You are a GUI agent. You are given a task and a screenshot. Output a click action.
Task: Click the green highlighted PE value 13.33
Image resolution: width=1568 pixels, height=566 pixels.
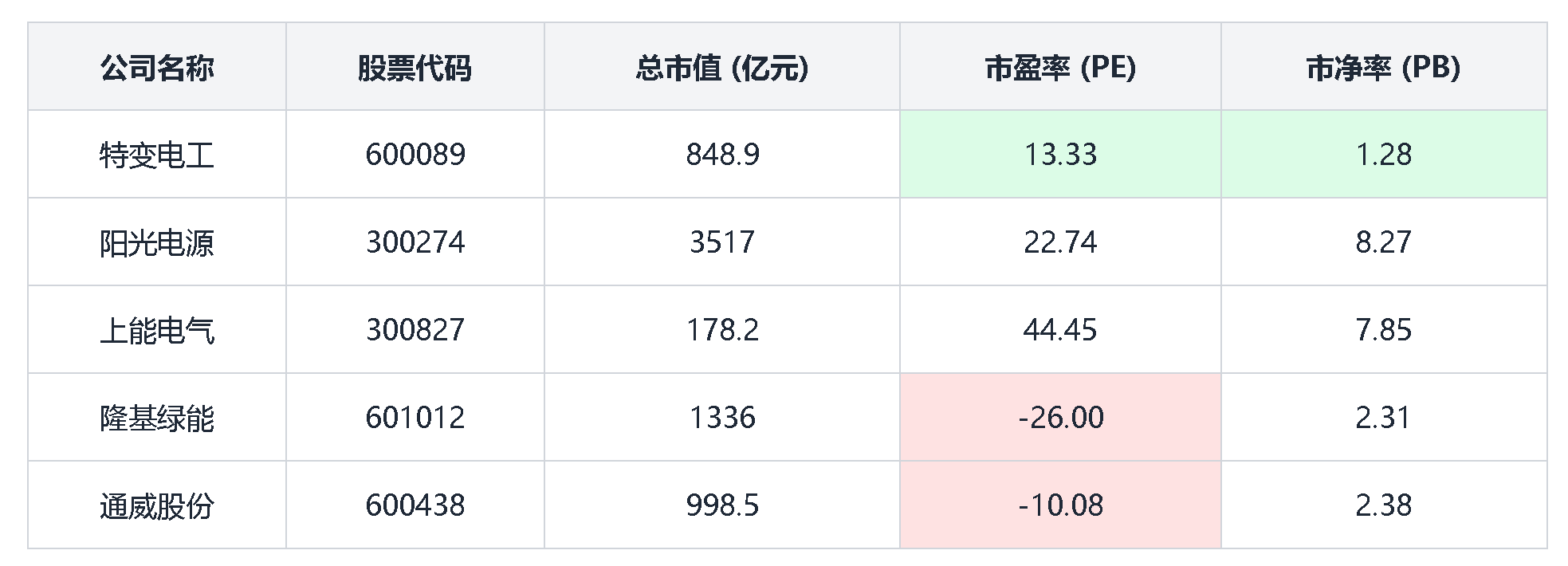[1060, 155]
